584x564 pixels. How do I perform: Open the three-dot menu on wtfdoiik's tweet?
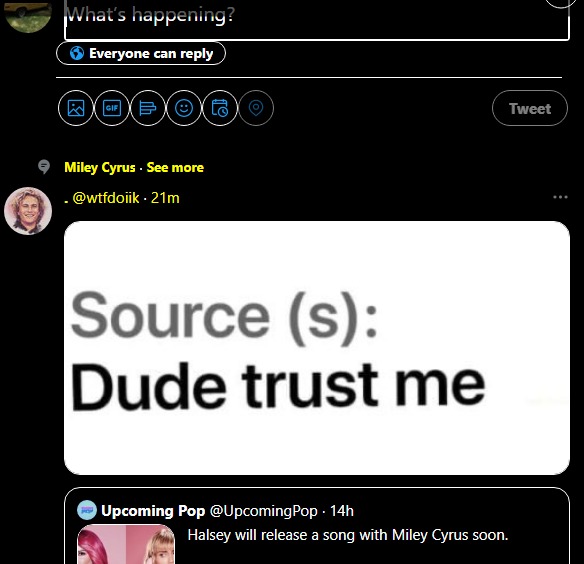pos(560,197)
